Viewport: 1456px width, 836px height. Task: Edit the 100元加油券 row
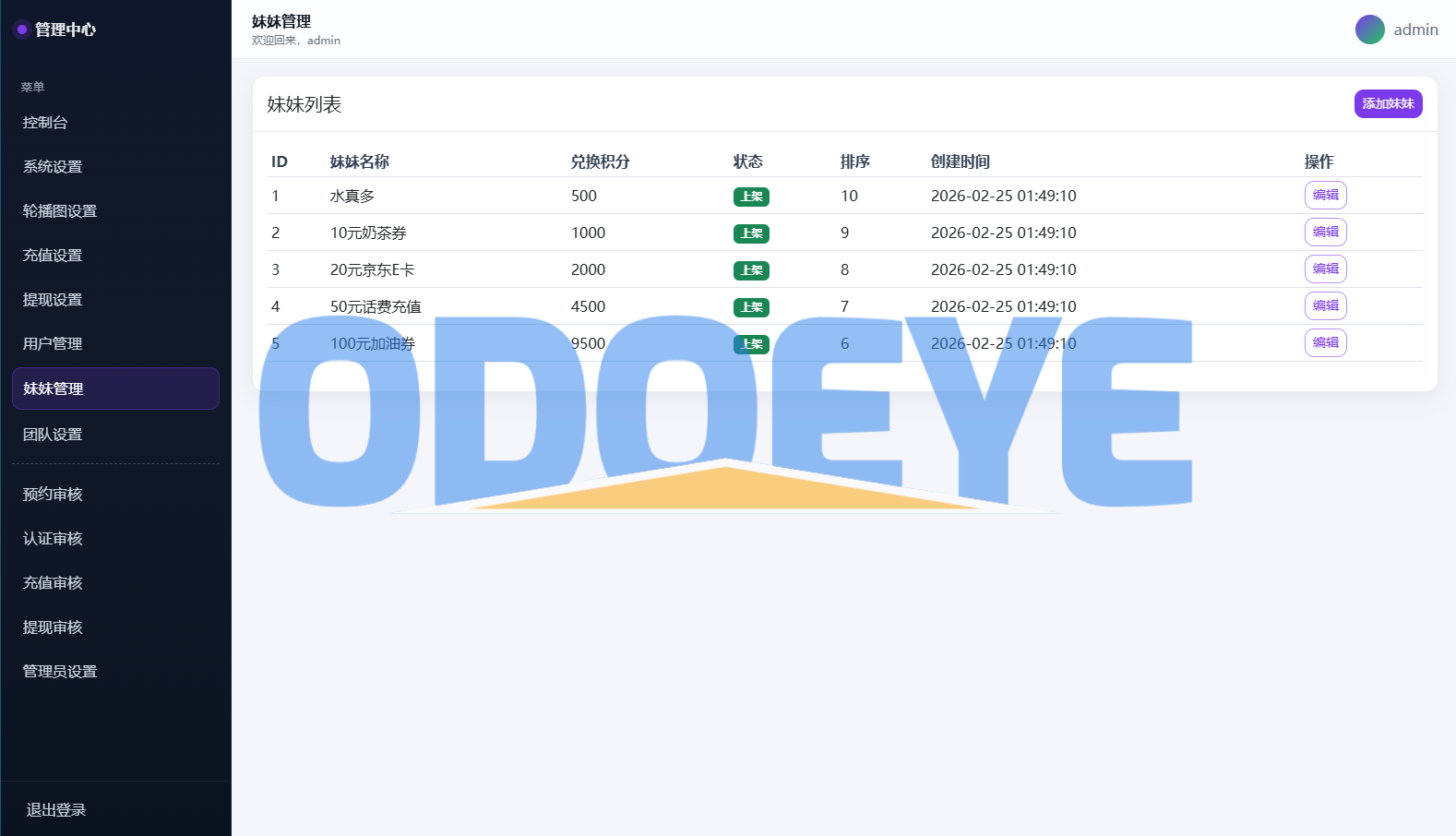coord(1325,342)
